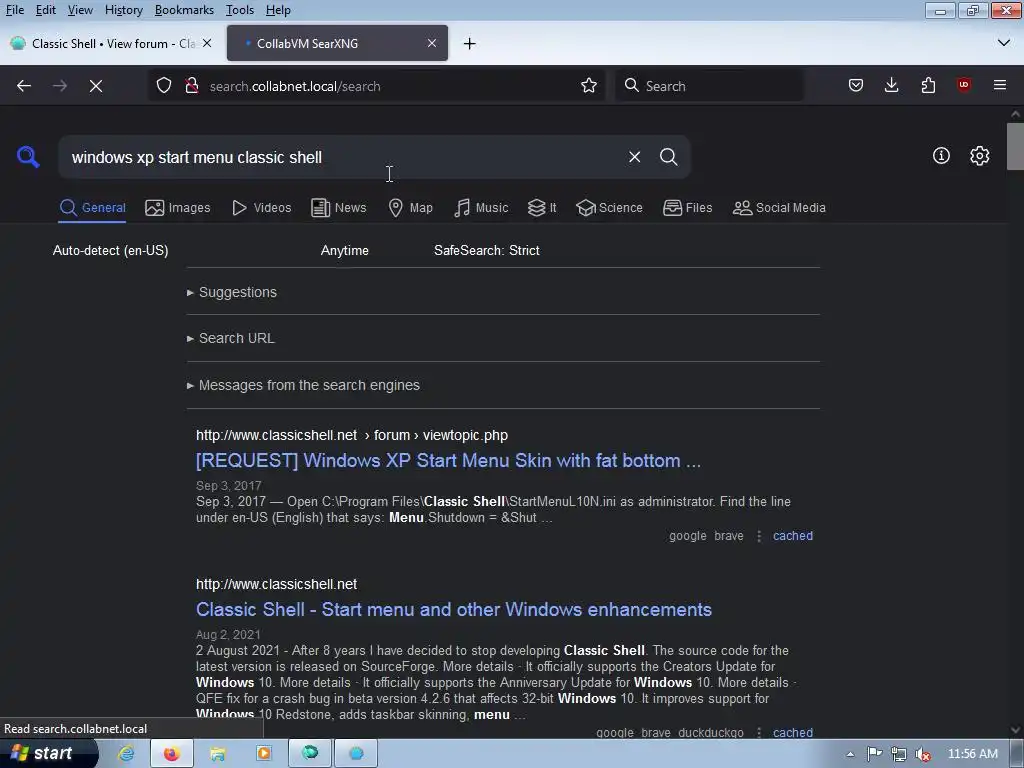The height and width of the screenshot is (768, 1024).
Task: Open the Downloads panel
Action: point(891,86)
